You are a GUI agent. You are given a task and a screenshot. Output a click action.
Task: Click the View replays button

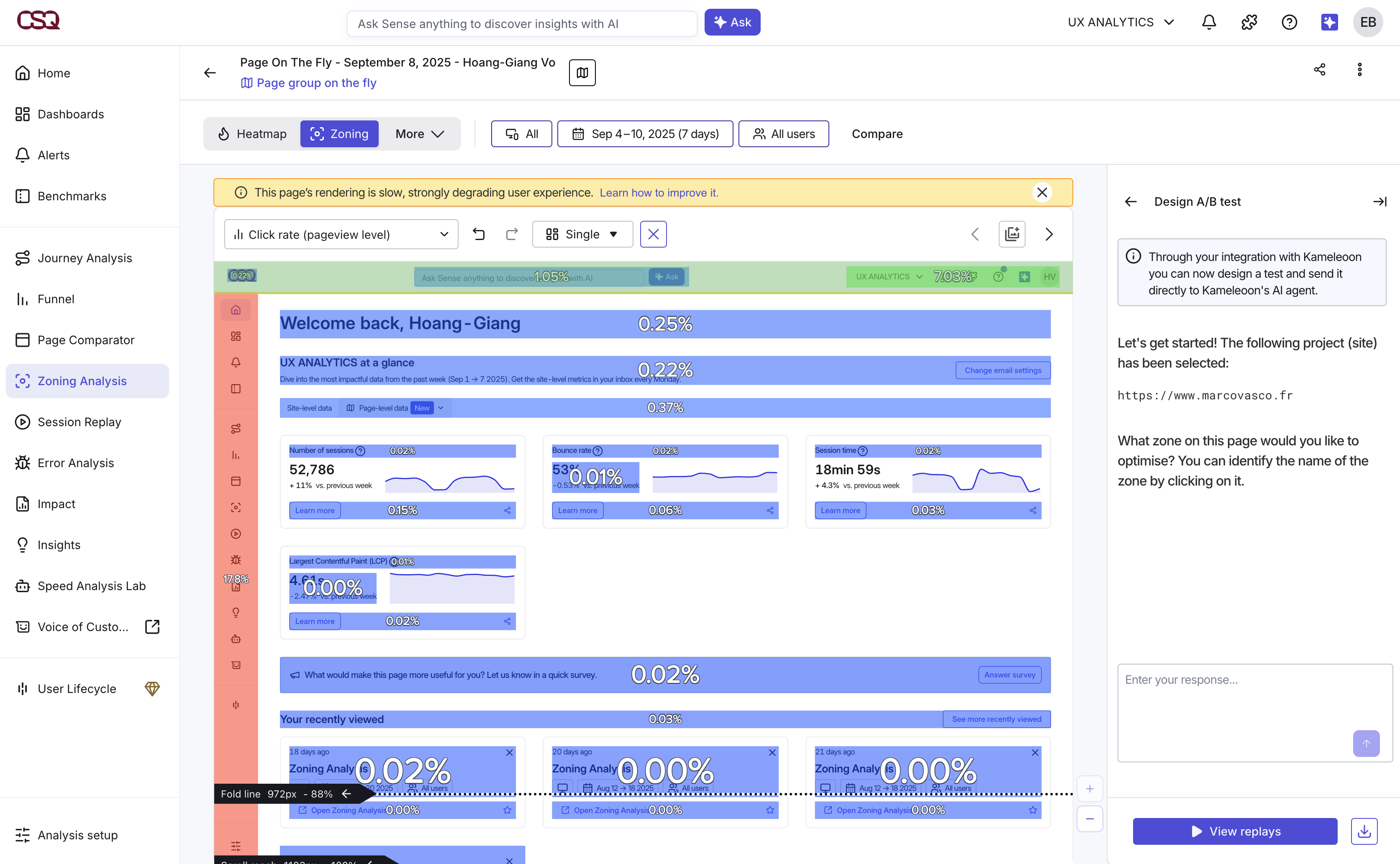[x=1235, y=831]
